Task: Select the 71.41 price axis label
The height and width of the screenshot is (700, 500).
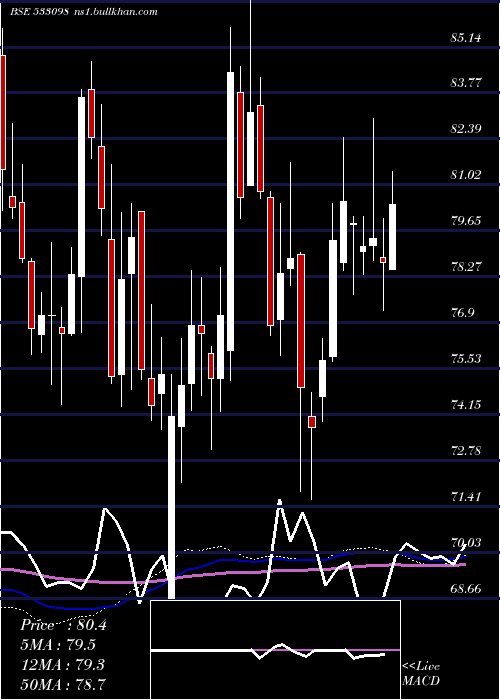Action: 466,496
